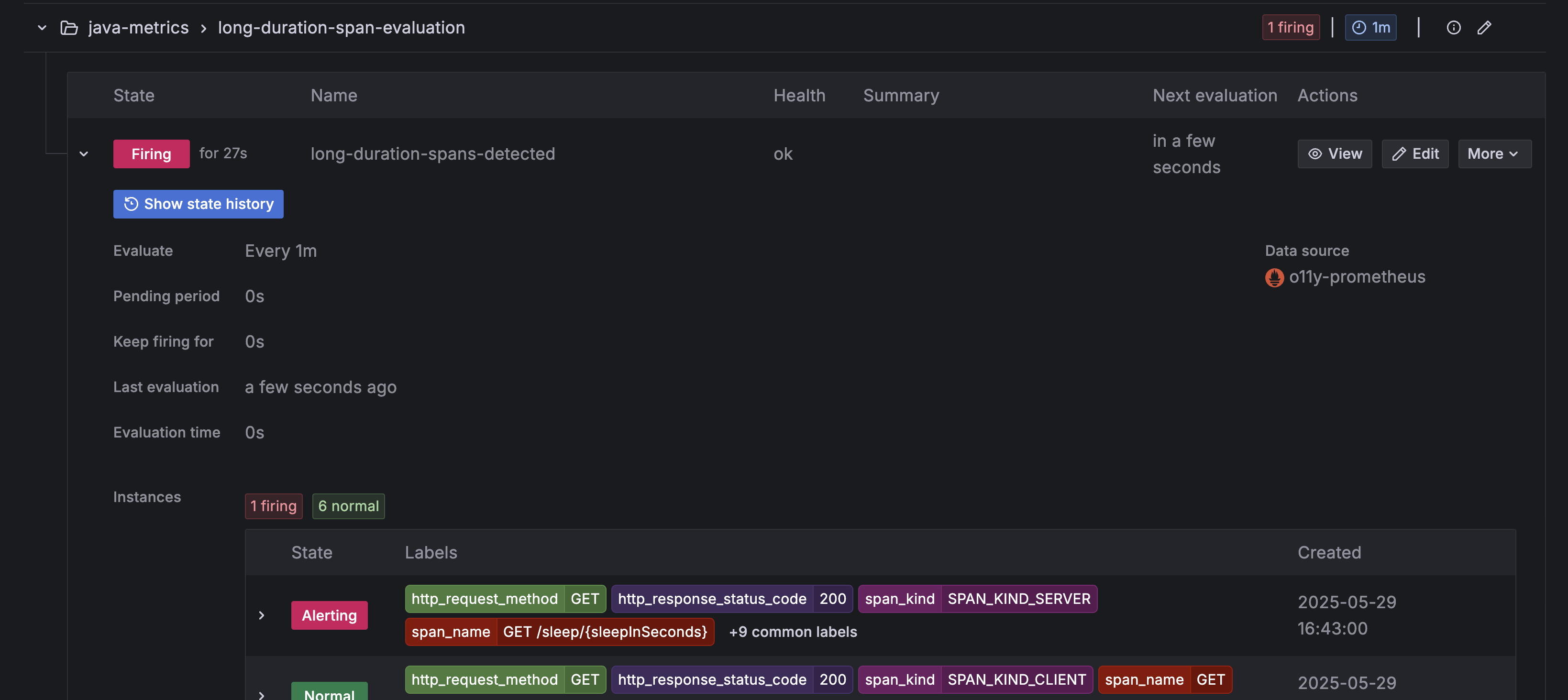Filter instances by 6 normal

pyautogui.click(x=348, y=506)
